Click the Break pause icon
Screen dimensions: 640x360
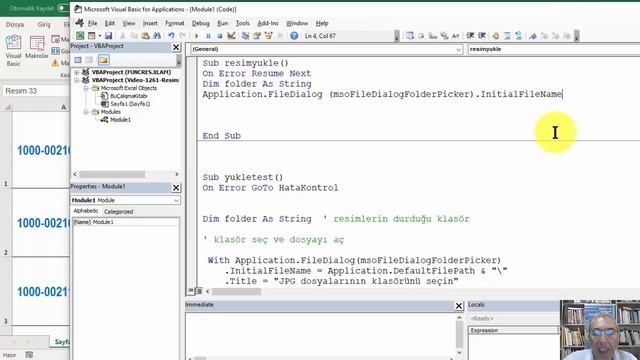click(208, 36)
